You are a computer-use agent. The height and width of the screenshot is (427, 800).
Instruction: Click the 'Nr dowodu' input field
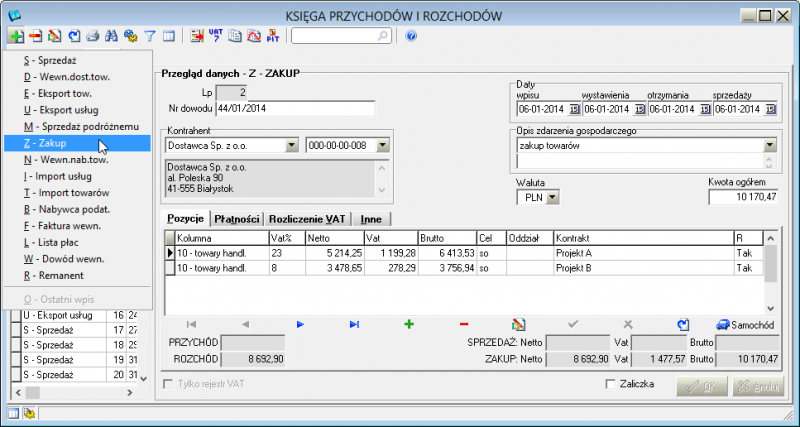(296, 109)
